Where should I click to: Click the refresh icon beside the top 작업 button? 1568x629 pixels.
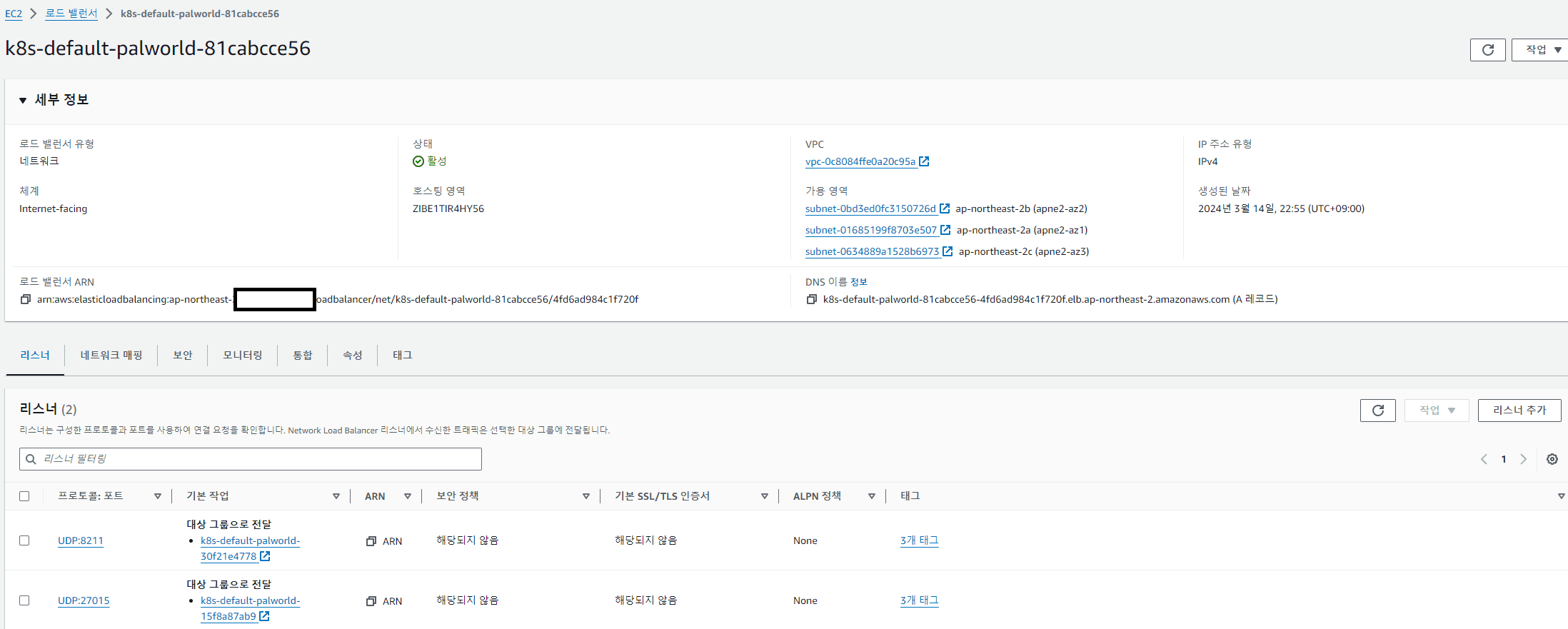coord(1487,50)
